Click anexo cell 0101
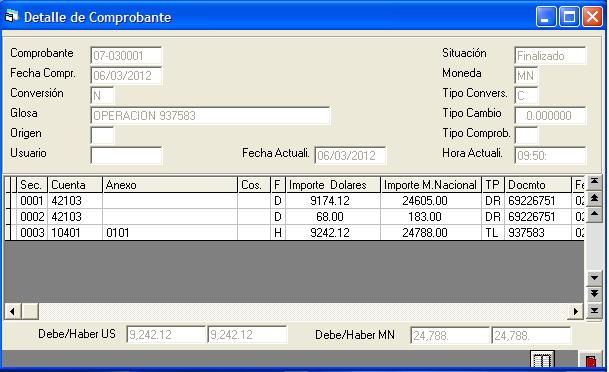 pos(170,233)
